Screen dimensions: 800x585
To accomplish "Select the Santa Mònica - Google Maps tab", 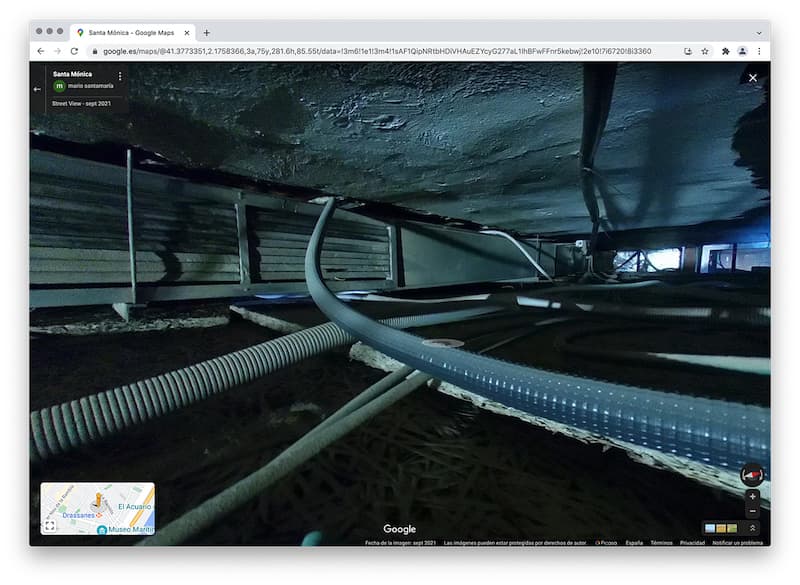I will (132, 32).
